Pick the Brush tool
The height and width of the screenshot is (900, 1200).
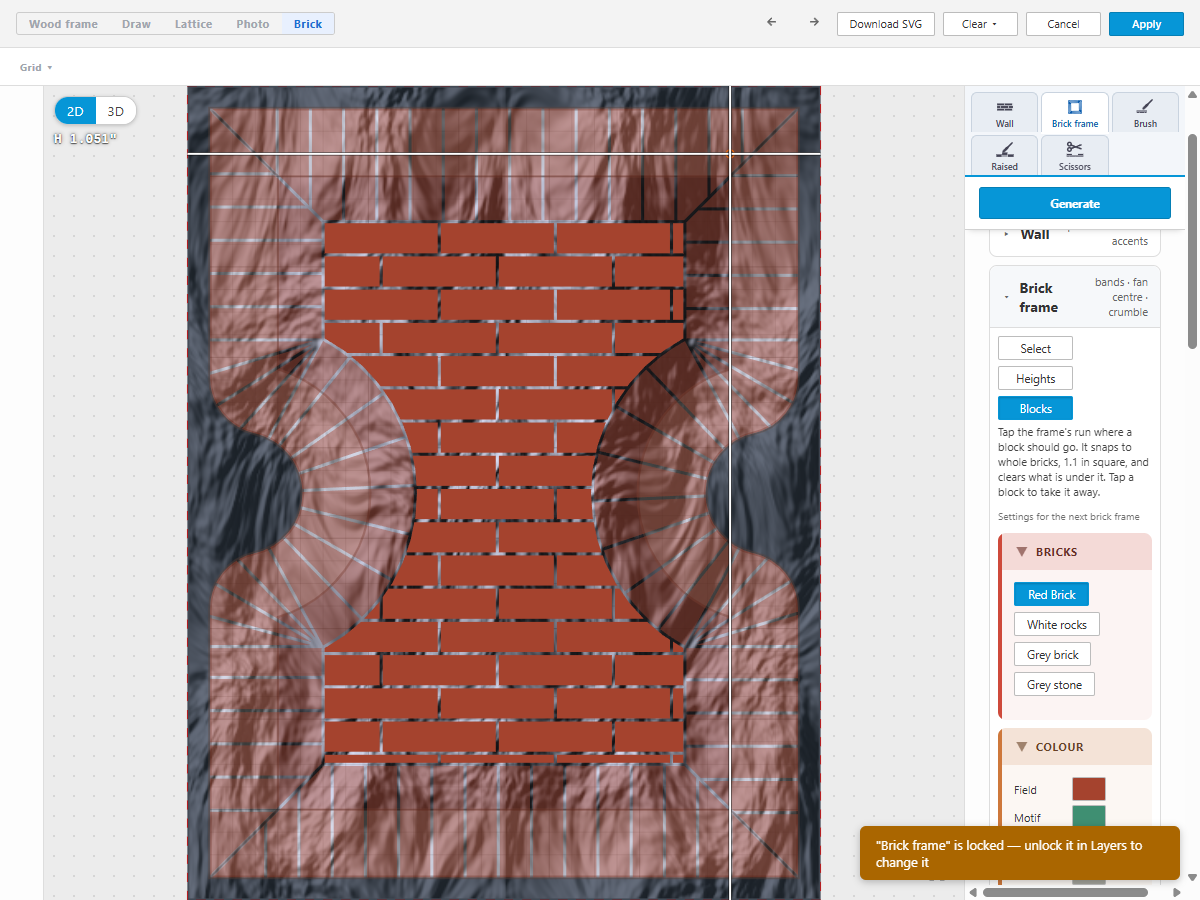click(x=1145, y=112)
